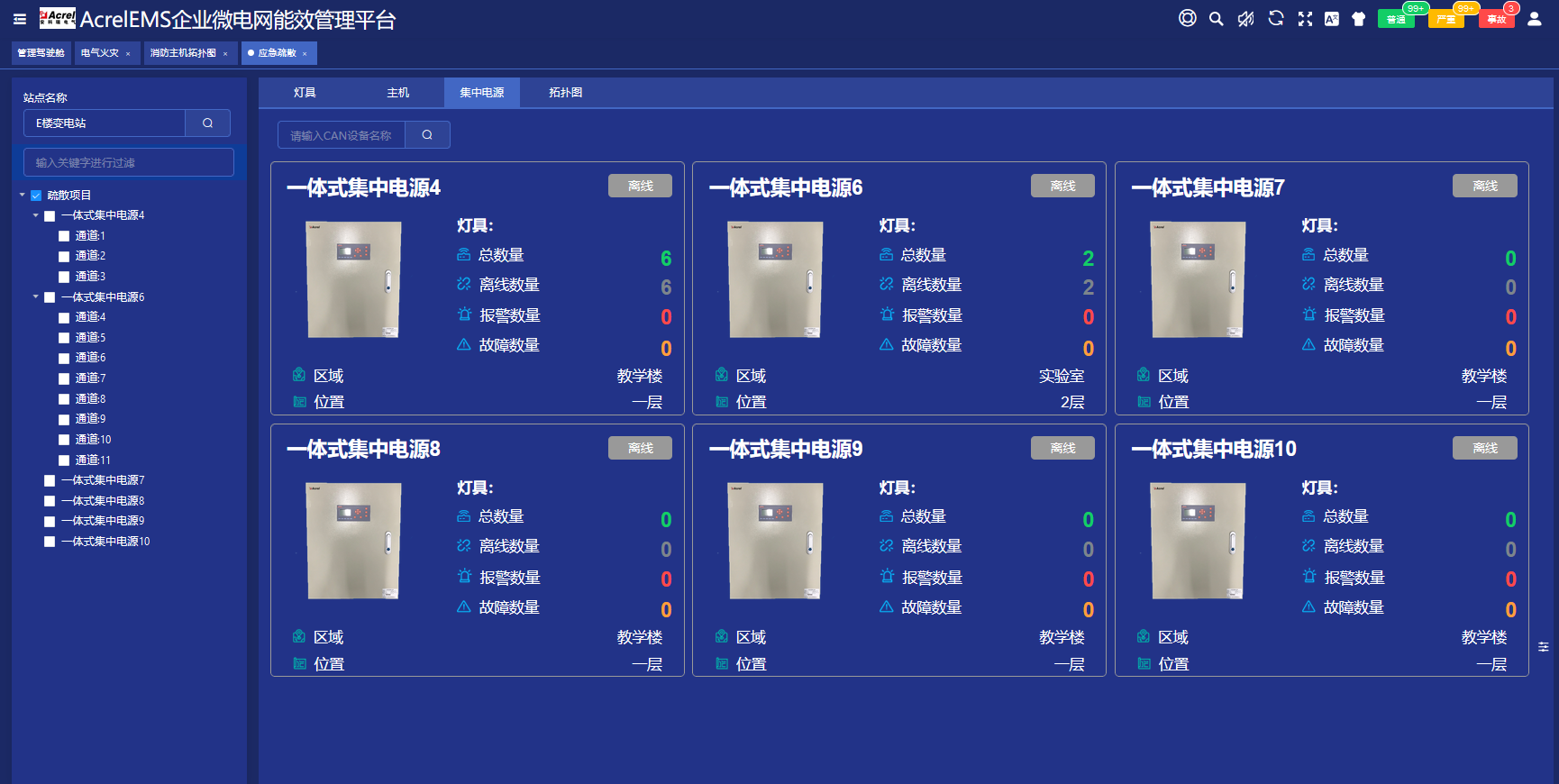Click the red 事故 alarm button

1496,20
